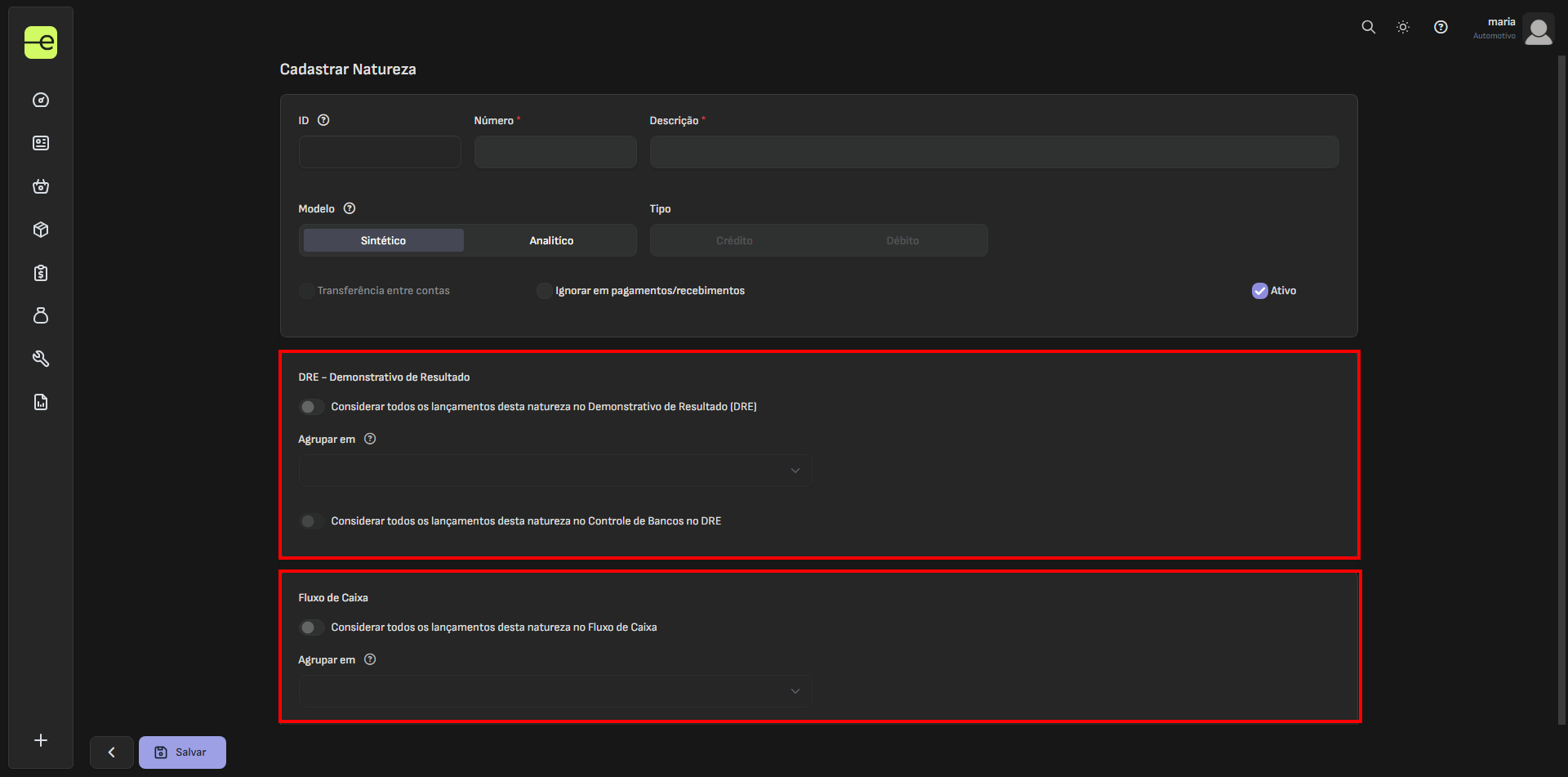Open help icon in top bar
1568x777 pixels.
[1441, 27]
